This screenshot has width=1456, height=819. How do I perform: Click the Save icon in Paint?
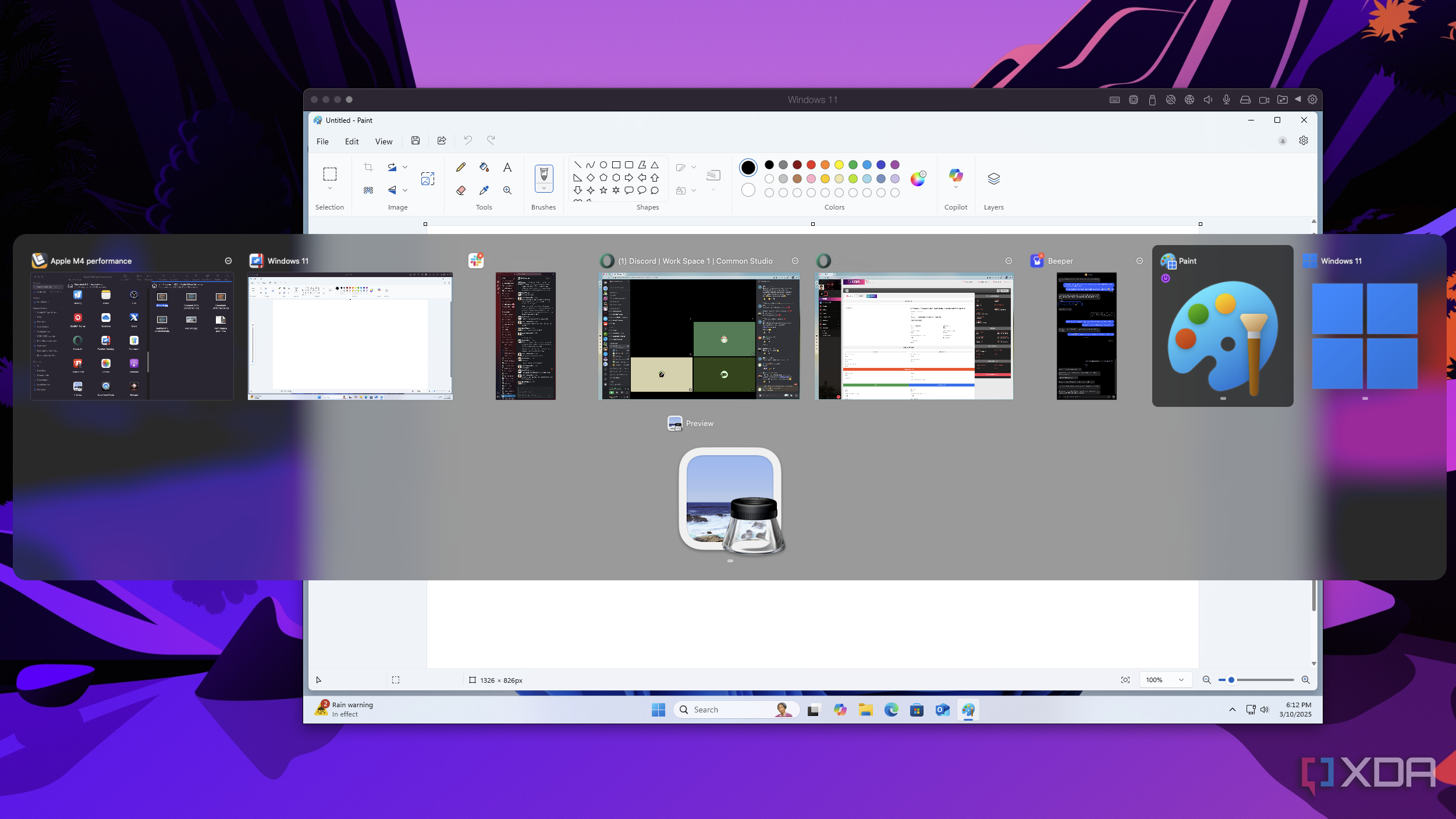(416, 140)
